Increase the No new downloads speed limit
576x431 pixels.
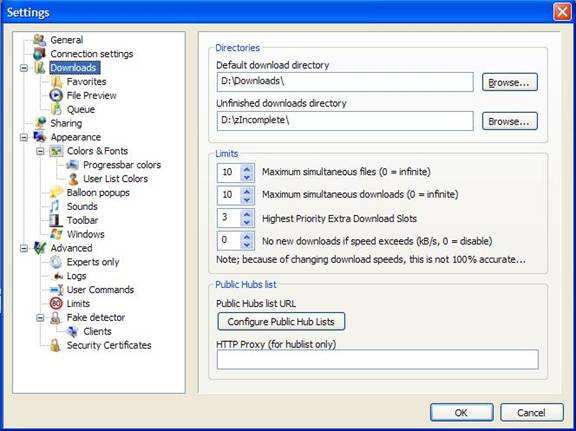247,237
